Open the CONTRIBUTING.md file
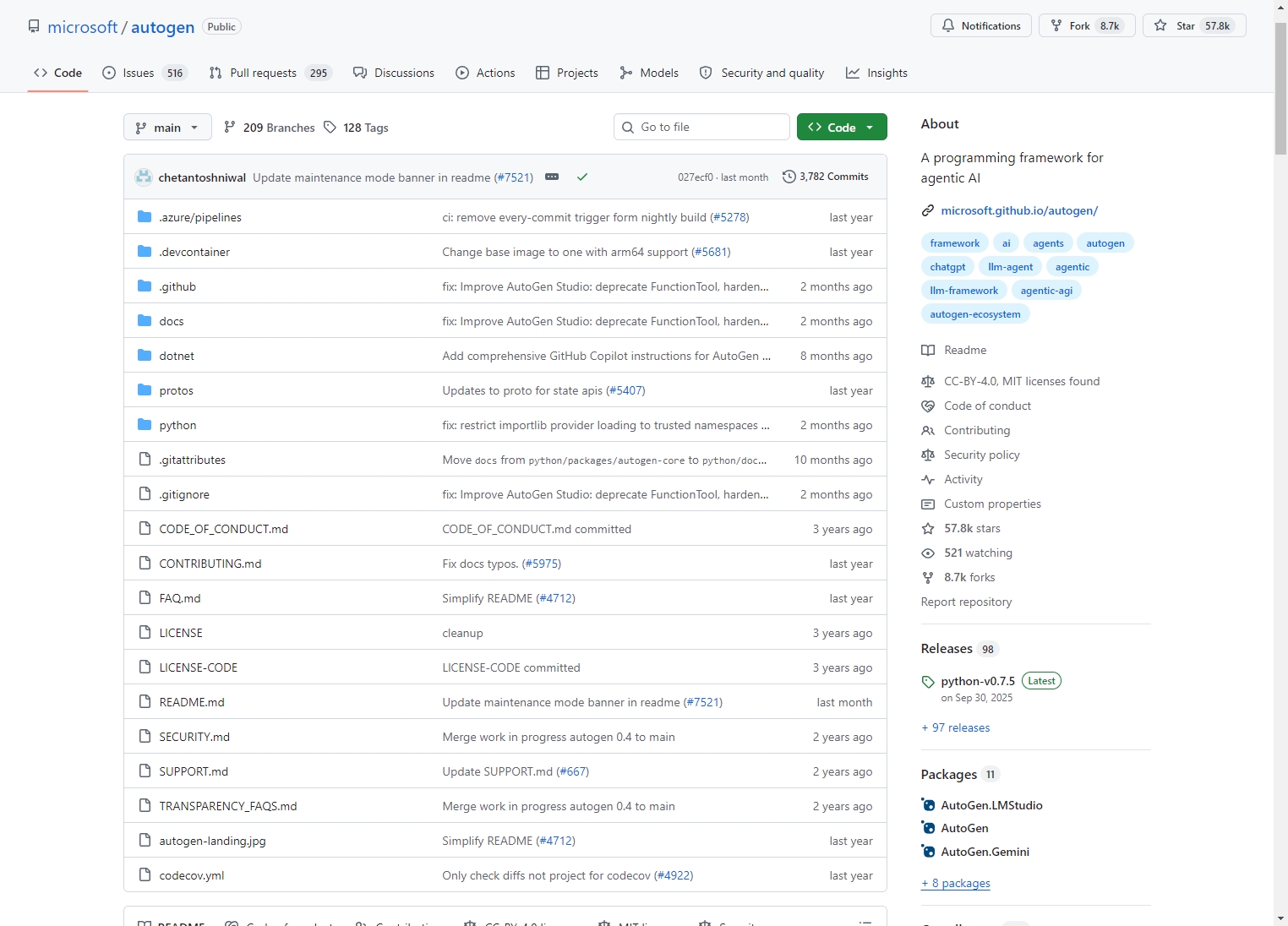1288x926 pixels. (x=210, y=564)
